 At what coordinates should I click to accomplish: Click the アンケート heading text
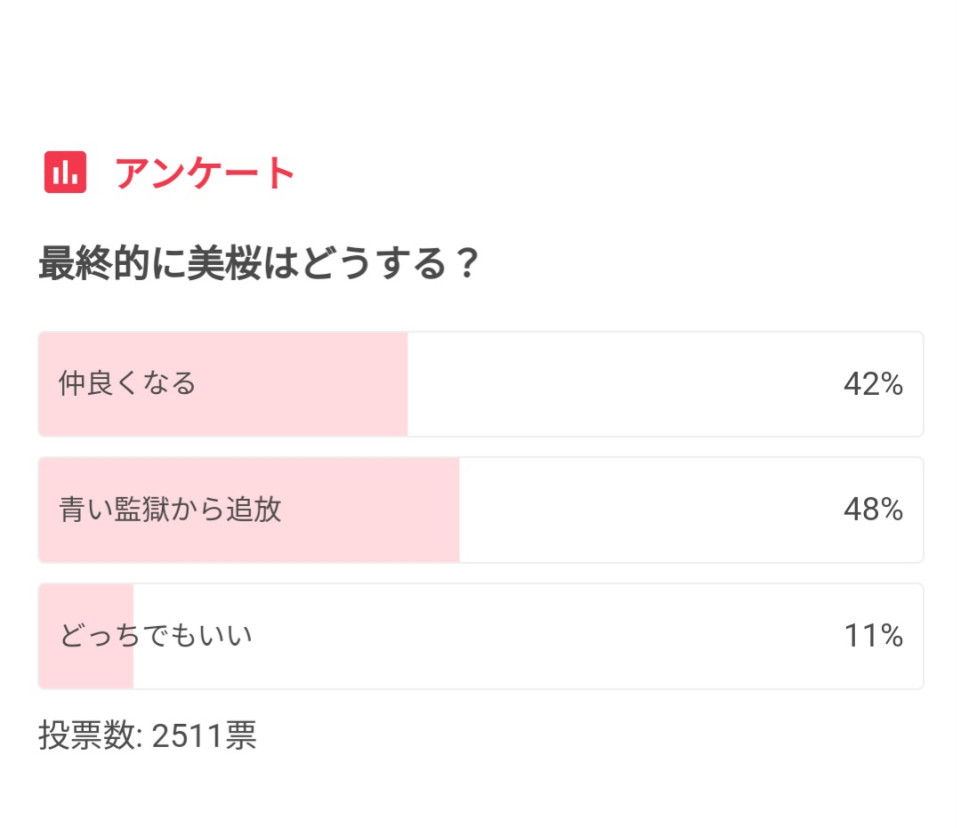(204, 173)
